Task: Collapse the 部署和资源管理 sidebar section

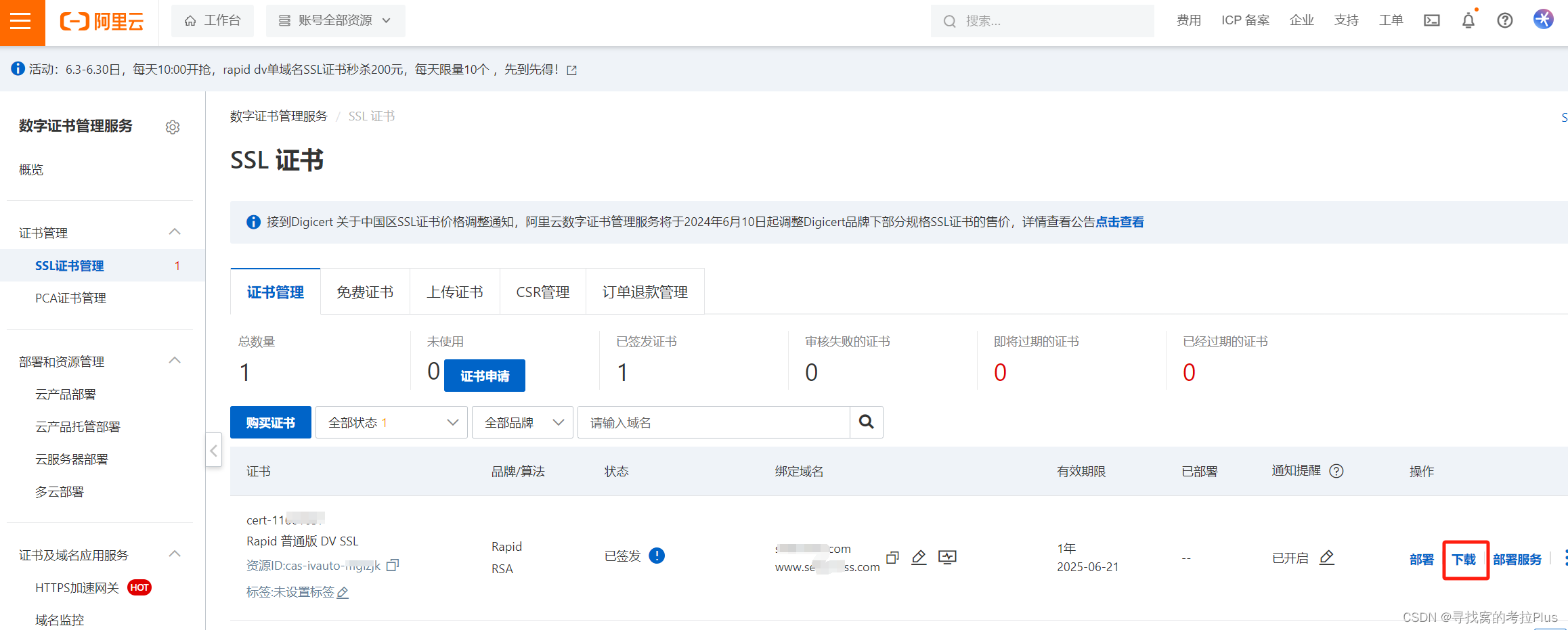Action: [x=175, y=361]
